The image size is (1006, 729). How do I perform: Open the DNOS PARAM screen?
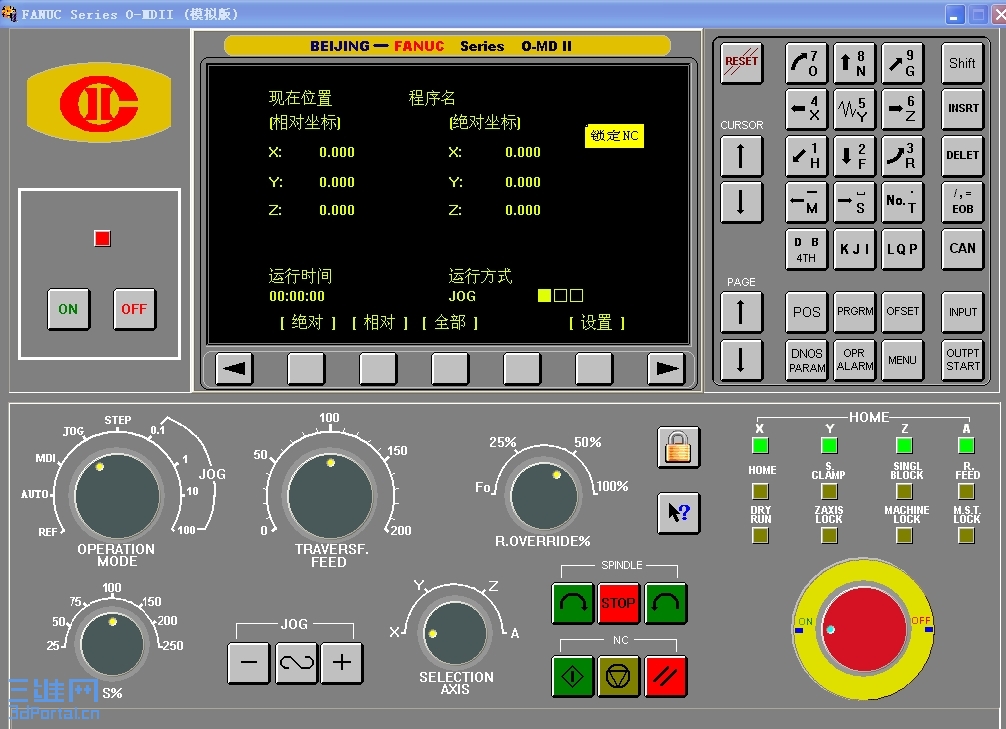[806, 360]
